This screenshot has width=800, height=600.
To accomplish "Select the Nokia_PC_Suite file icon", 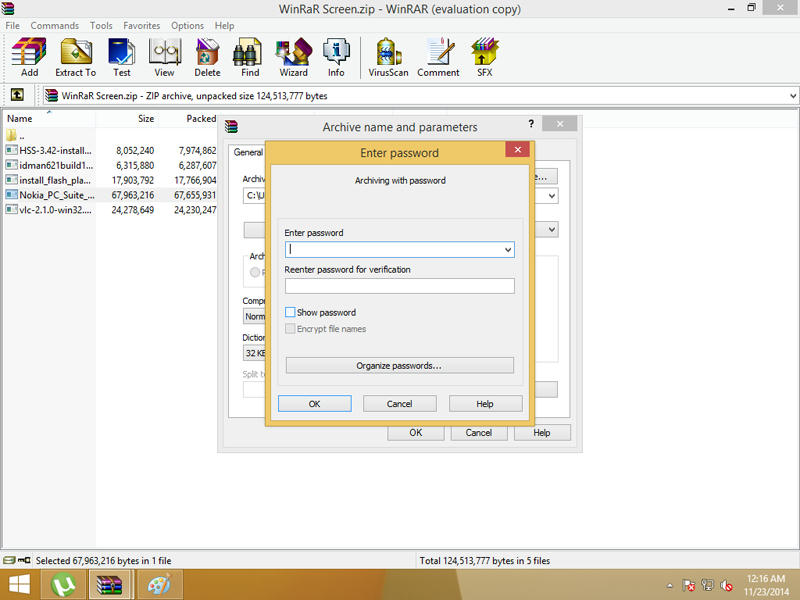I will pyautogui.click(x=11, y=195).
